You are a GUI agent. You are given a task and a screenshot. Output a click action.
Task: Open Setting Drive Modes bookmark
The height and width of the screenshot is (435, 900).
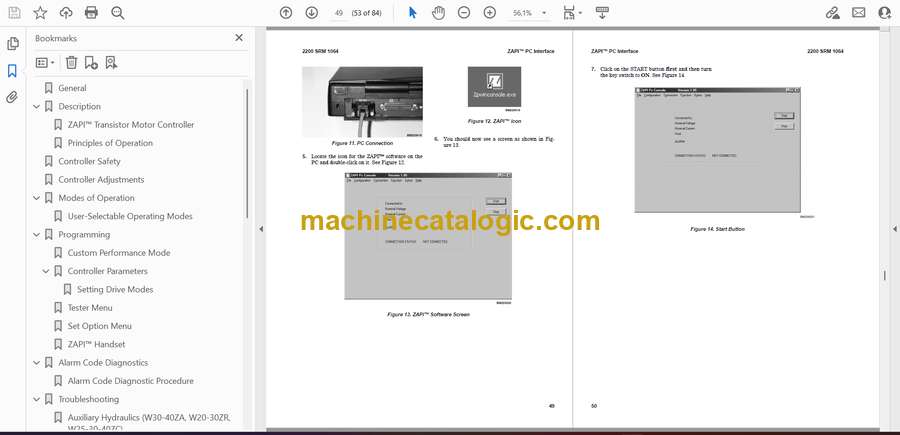point(115,290)
